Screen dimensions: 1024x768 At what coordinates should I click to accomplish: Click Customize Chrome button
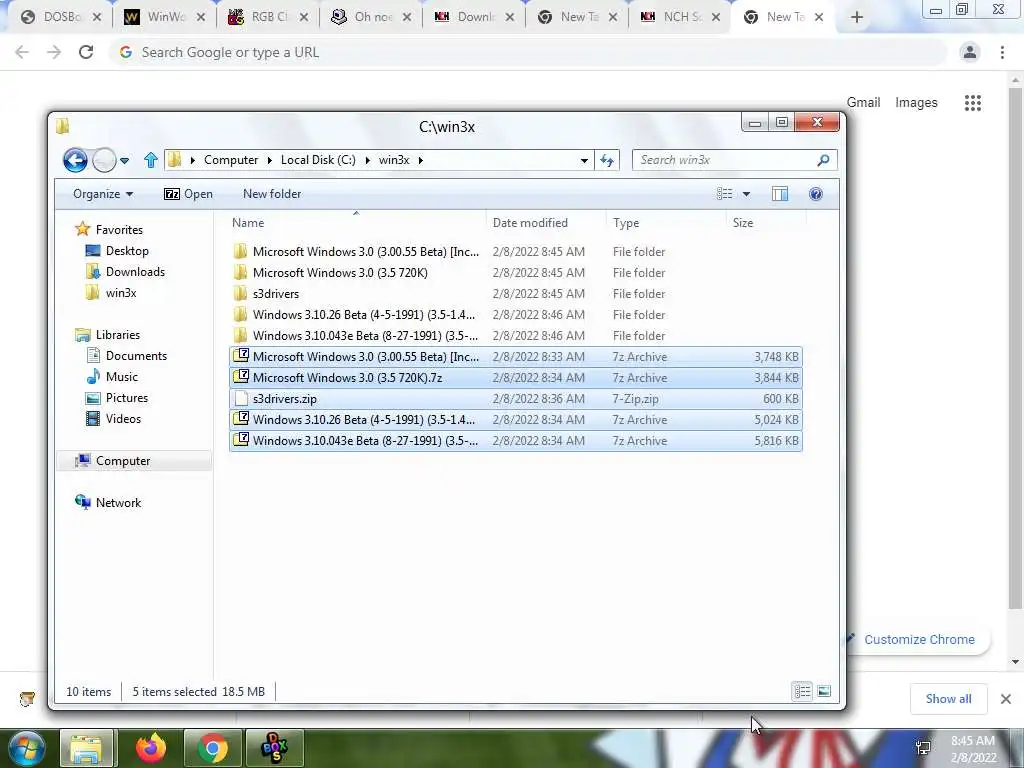918,639
